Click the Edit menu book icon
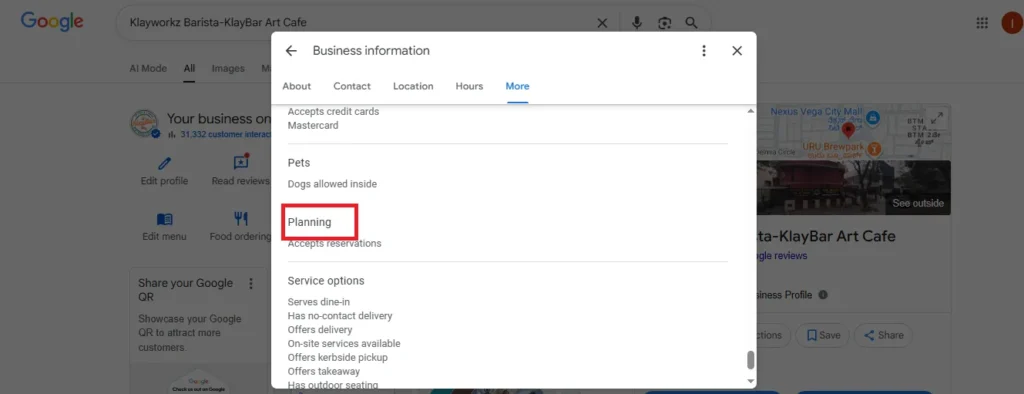 point(165,219)
